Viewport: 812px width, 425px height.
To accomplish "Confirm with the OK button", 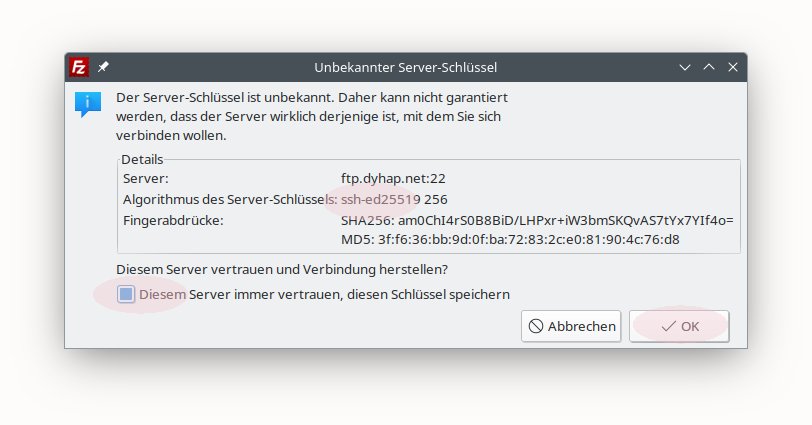I will pos(679,326).
